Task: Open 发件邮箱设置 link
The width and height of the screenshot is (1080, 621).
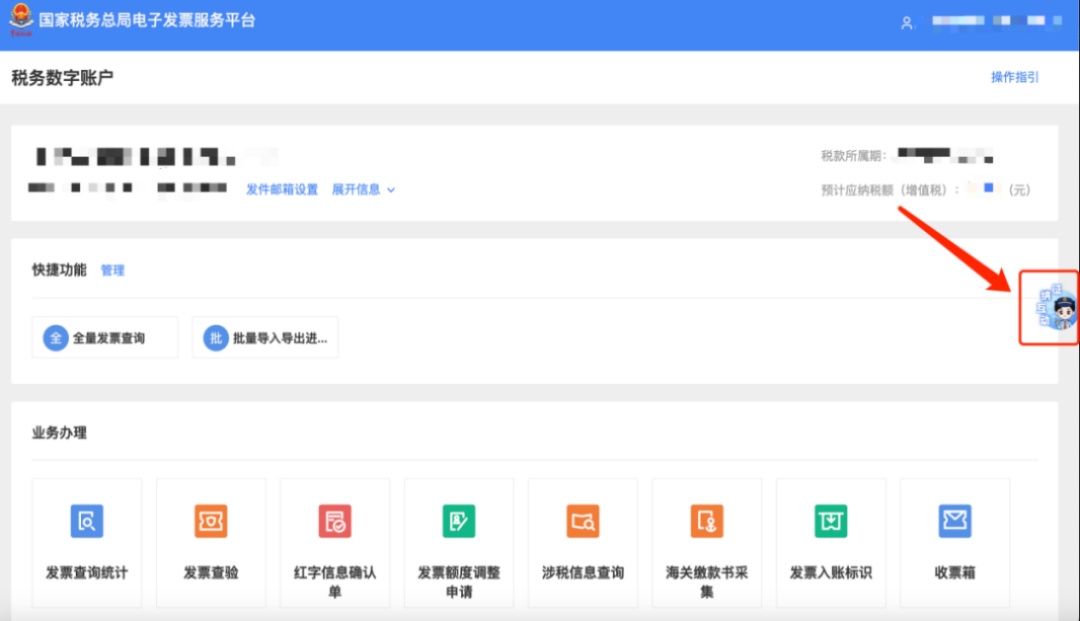Action: [x=282, y=189]
